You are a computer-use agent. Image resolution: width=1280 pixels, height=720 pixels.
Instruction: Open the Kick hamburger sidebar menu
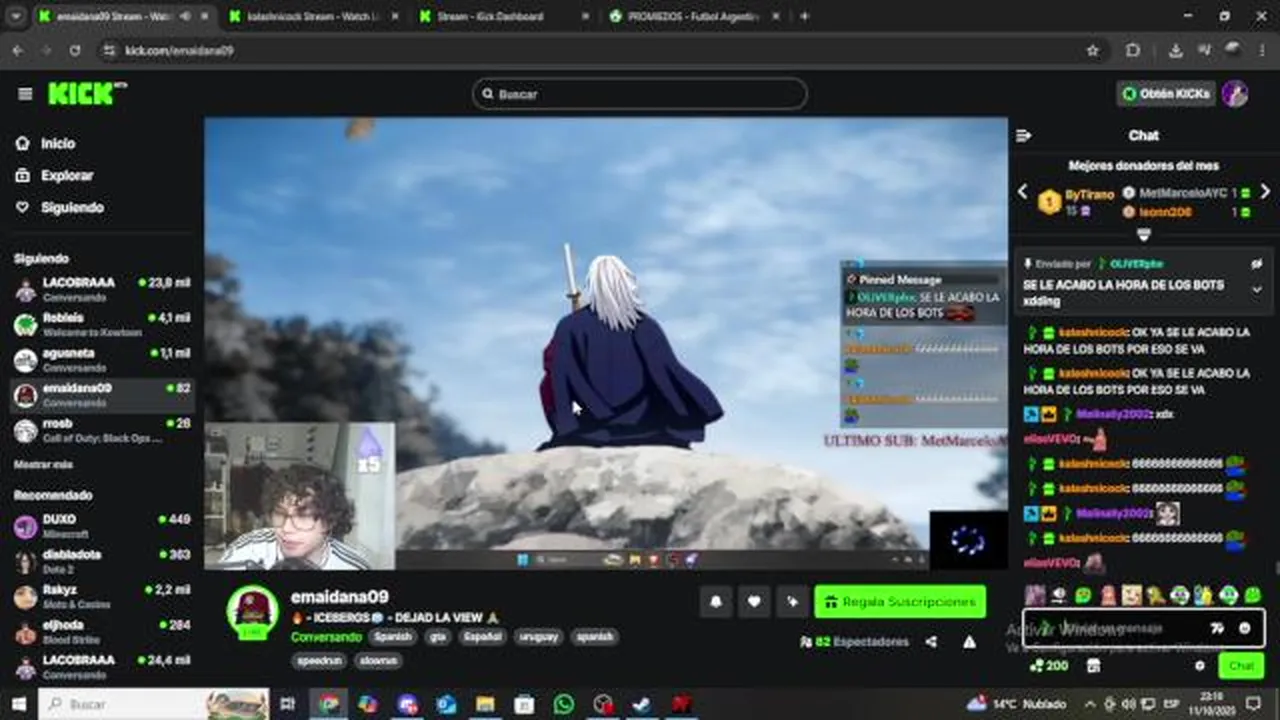tap(25, 94)
